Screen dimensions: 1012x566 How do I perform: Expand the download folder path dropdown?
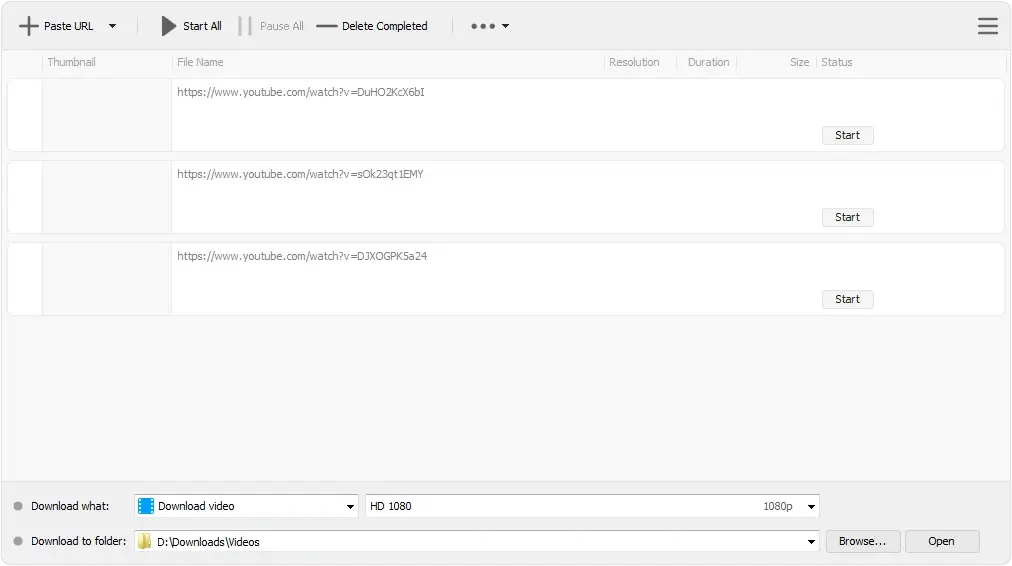(x=811, y=541)
